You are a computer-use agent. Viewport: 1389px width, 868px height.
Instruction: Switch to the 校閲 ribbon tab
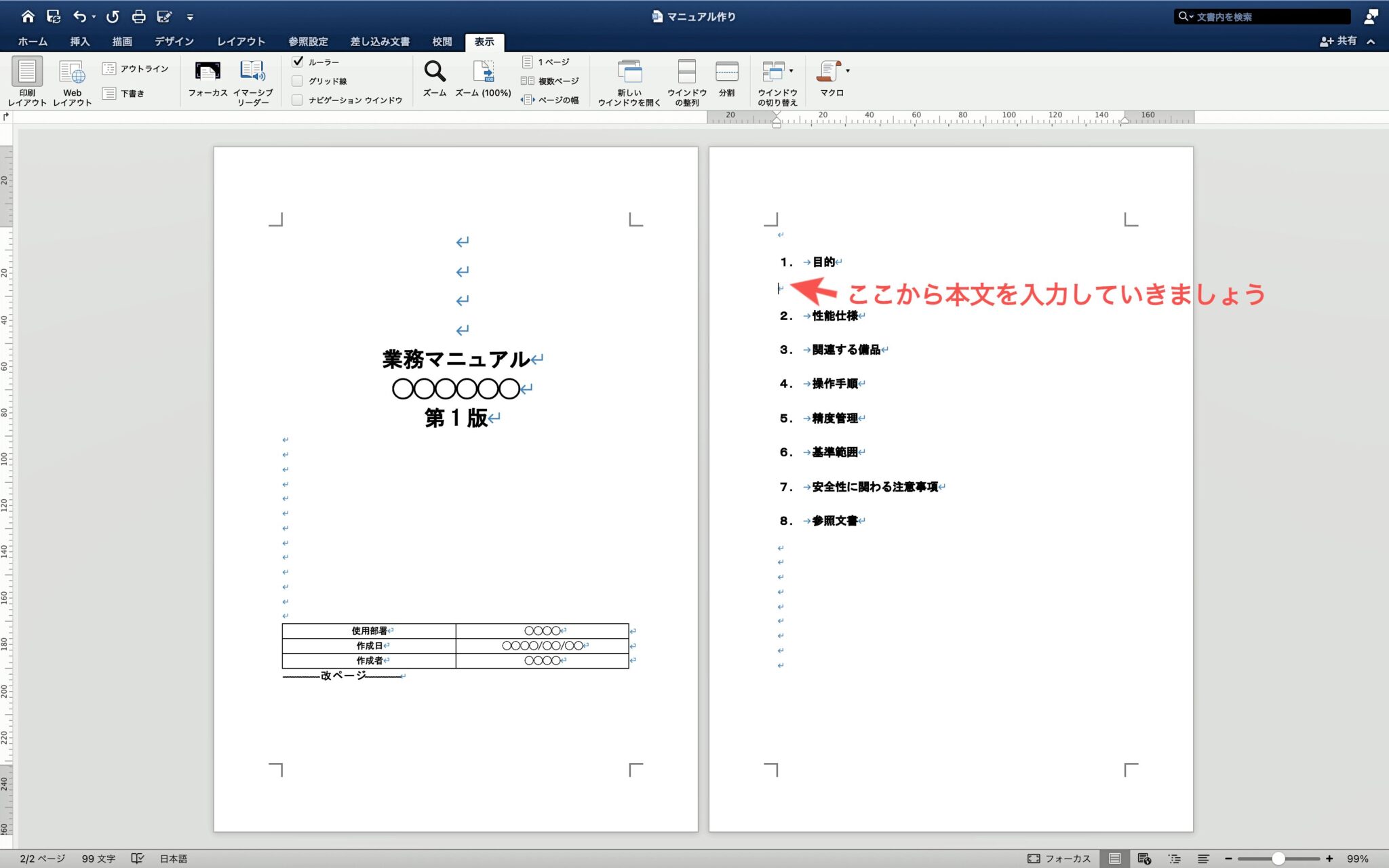click(x=442, y=41)
